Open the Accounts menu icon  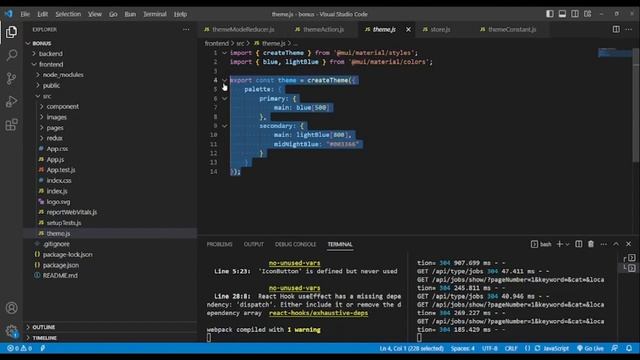pos(11,308)
